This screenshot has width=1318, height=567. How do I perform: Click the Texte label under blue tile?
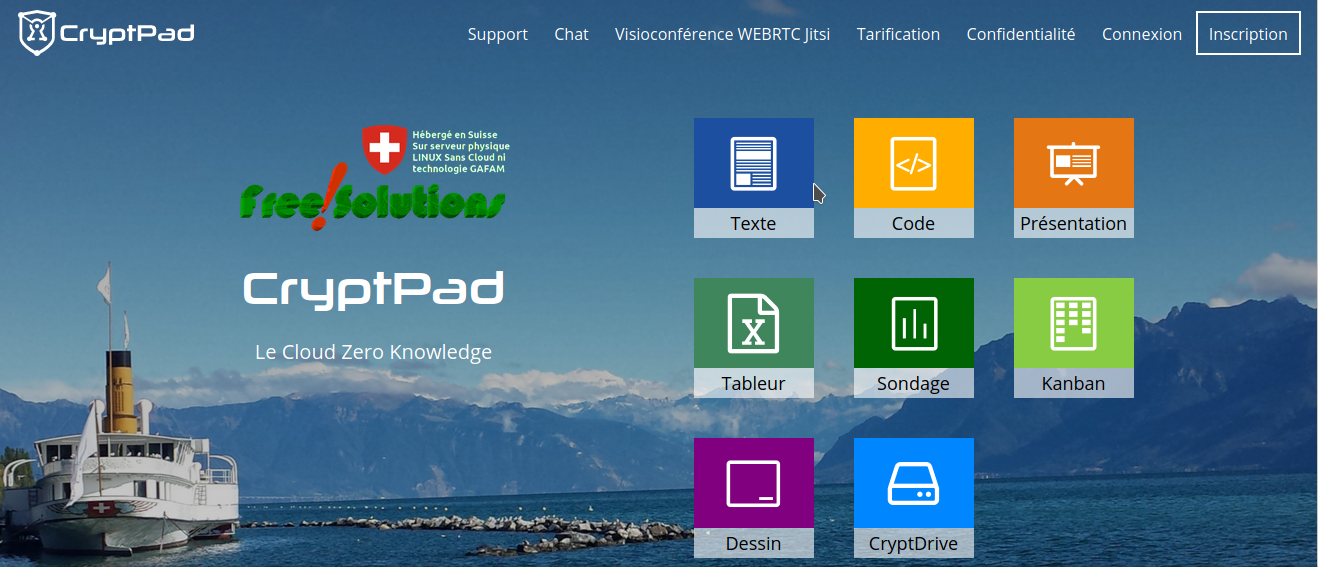tap(753, 223)
